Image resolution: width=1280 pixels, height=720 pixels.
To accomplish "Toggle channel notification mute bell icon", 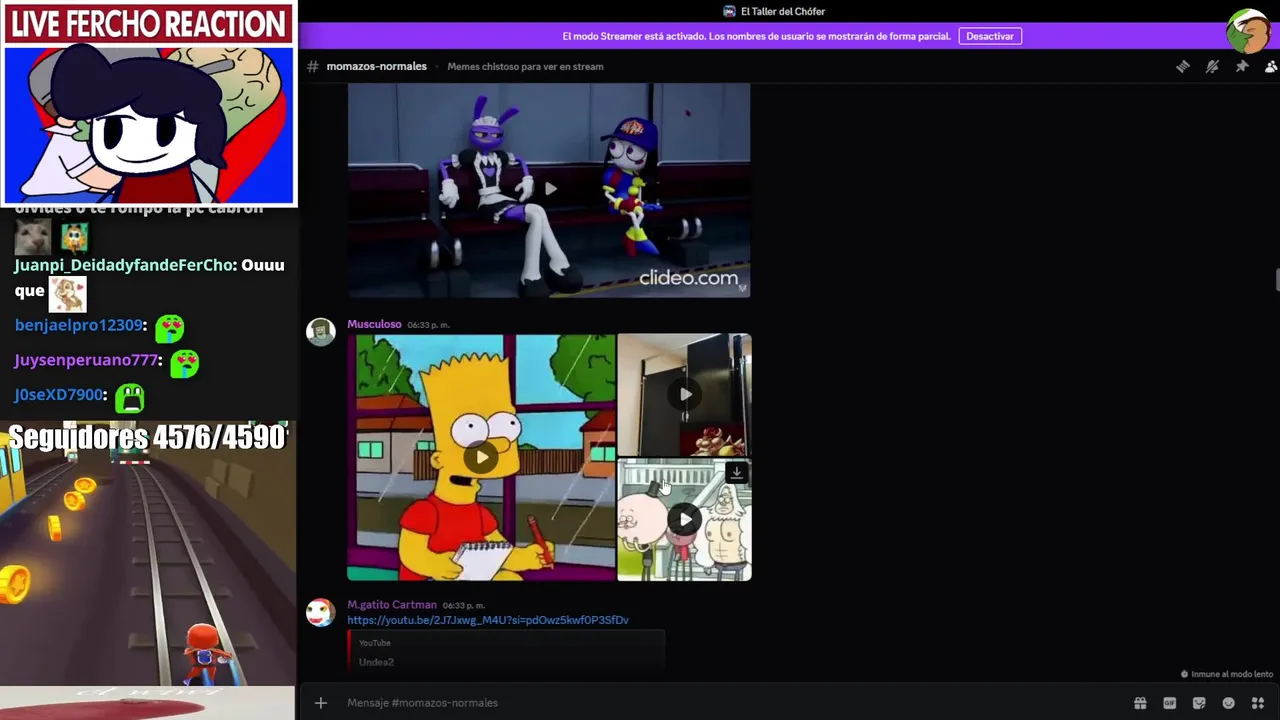I will coord(1212,66).
